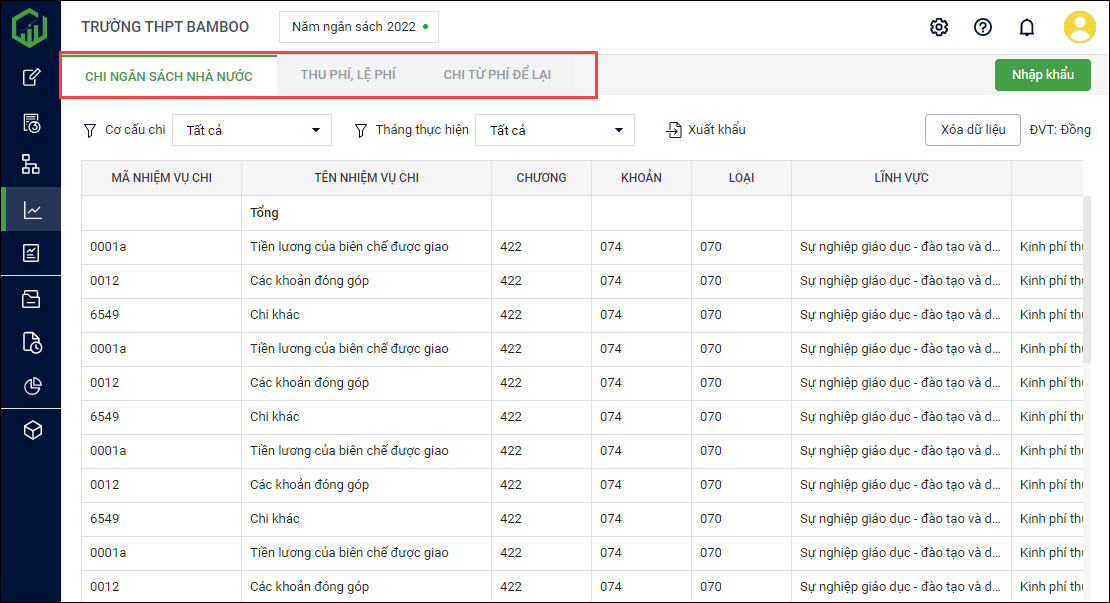This screenshot has width=1110, height=603.
Task: Expand the Tháng thực hiện dropdown
Action: 554,130
